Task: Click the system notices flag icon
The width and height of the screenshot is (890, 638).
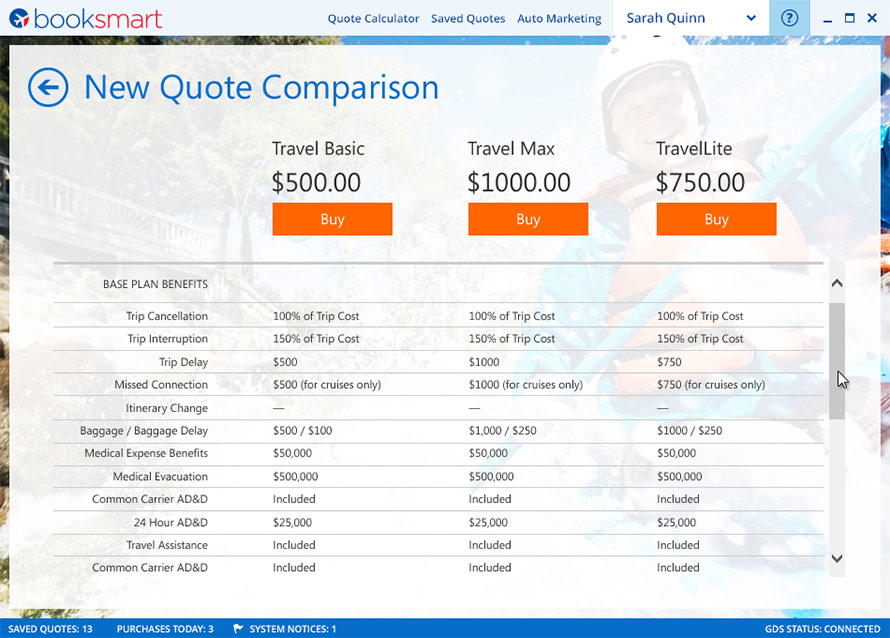Action: tap(238, 629)
